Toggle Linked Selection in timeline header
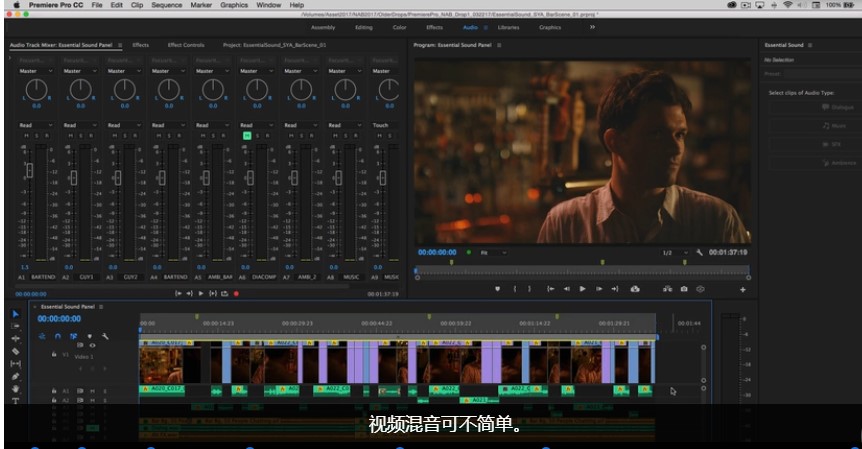Screen dimensions: 862x449 (x=74, y=336)
